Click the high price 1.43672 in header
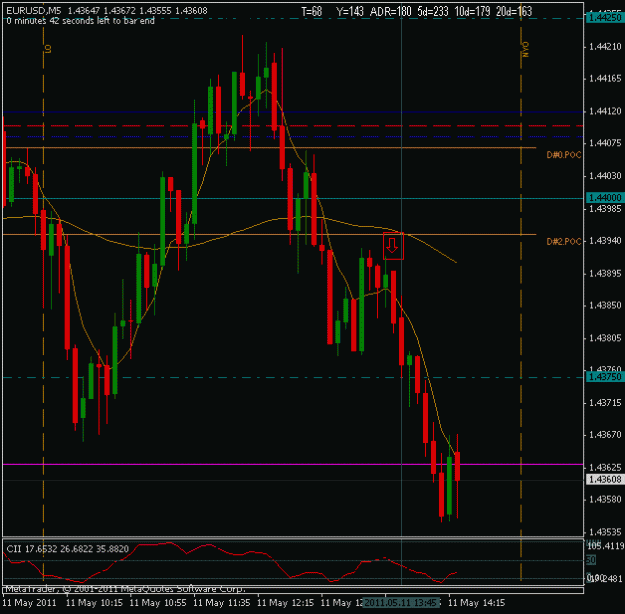Image resolution: width=625 pixels, height=614 pixels. click(119, 11)
